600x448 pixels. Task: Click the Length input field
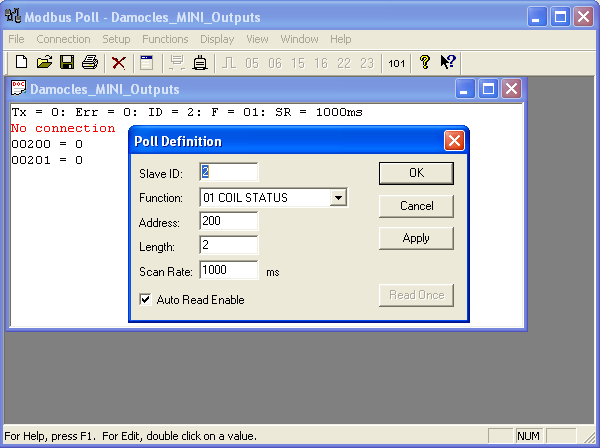(x=228, y=245)
